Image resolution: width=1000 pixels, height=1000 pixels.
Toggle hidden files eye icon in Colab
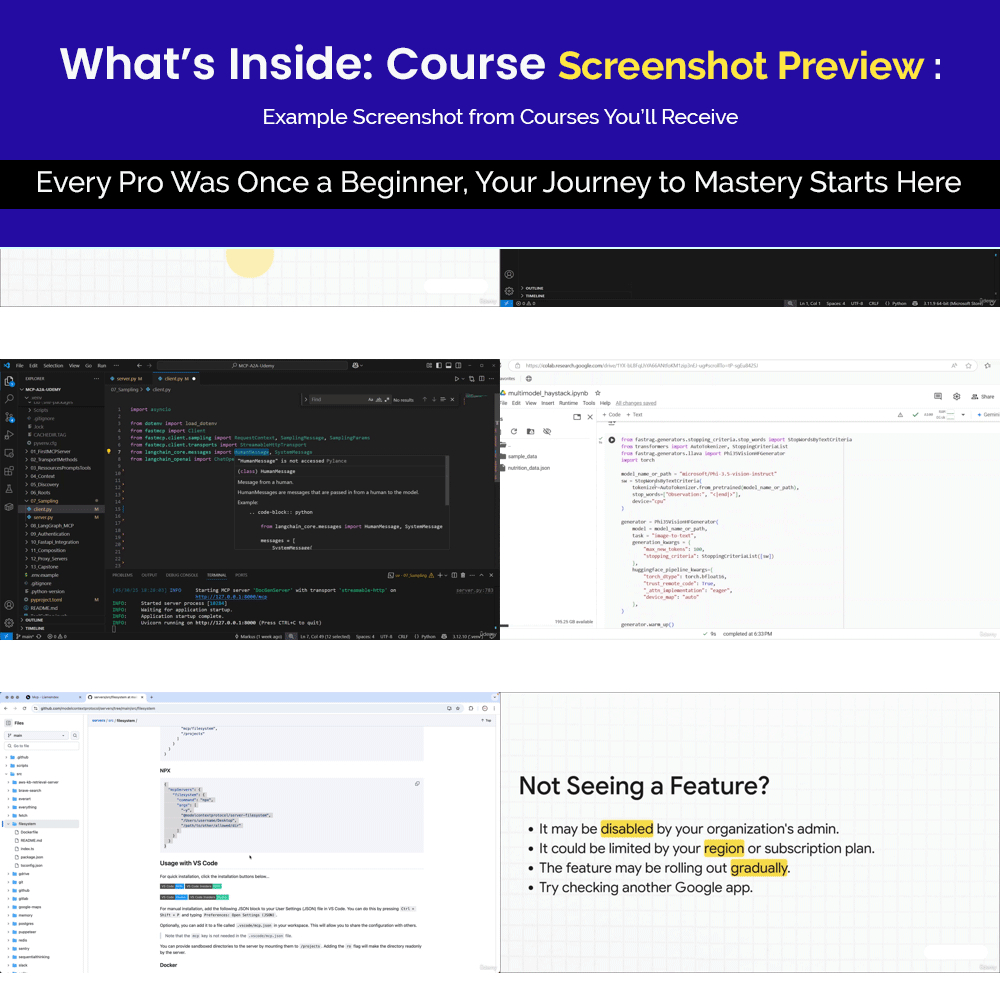(x=546, y=431)
